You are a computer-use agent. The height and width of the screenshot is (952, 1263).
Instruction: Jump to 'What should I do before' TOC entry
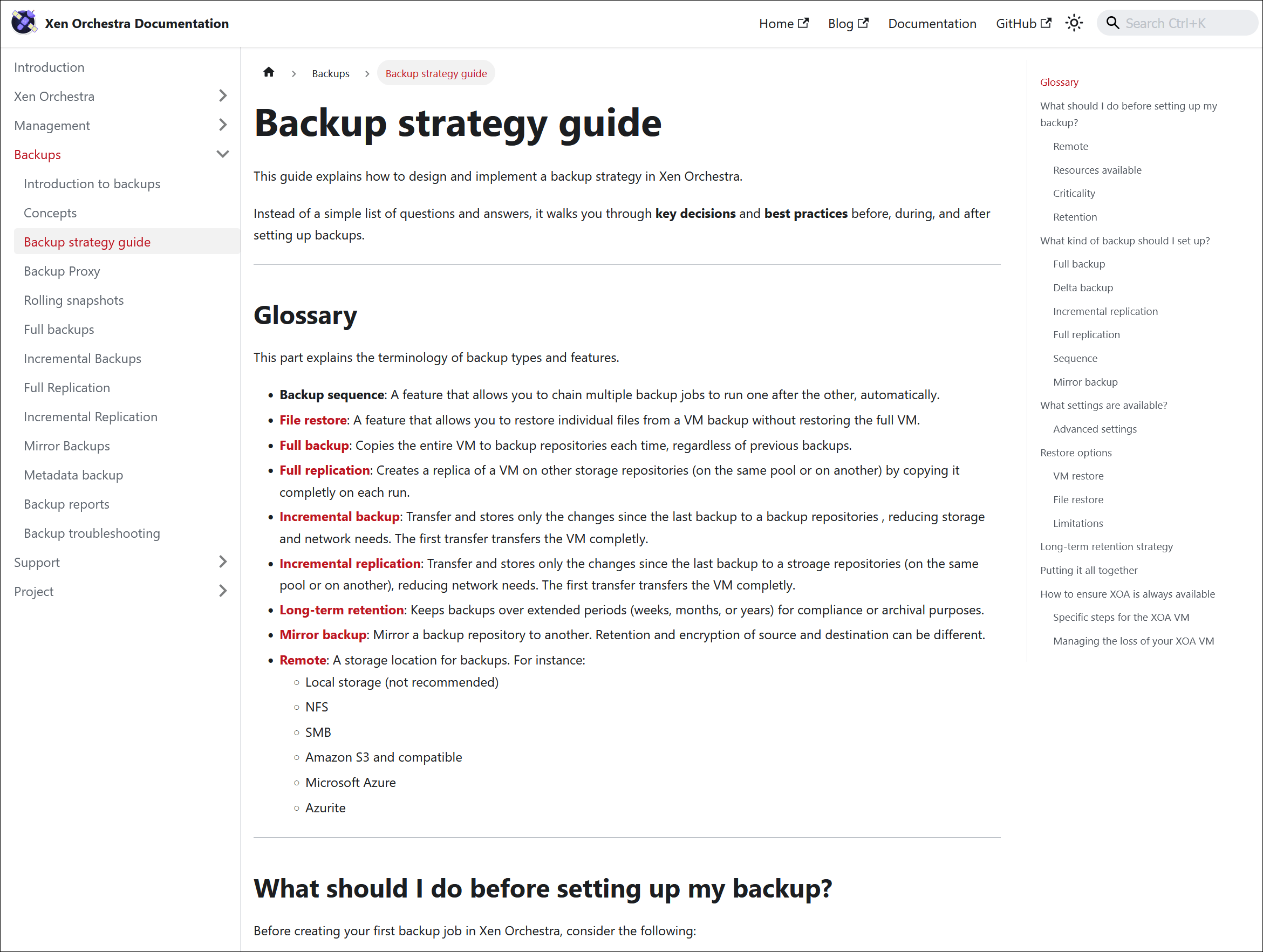point(1128,114)
